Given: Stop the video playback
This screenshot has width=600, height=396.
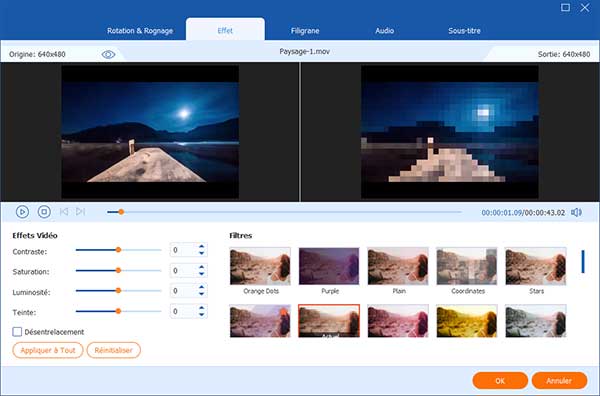Looking at the screenshot, I should click(x=44, y=212).
